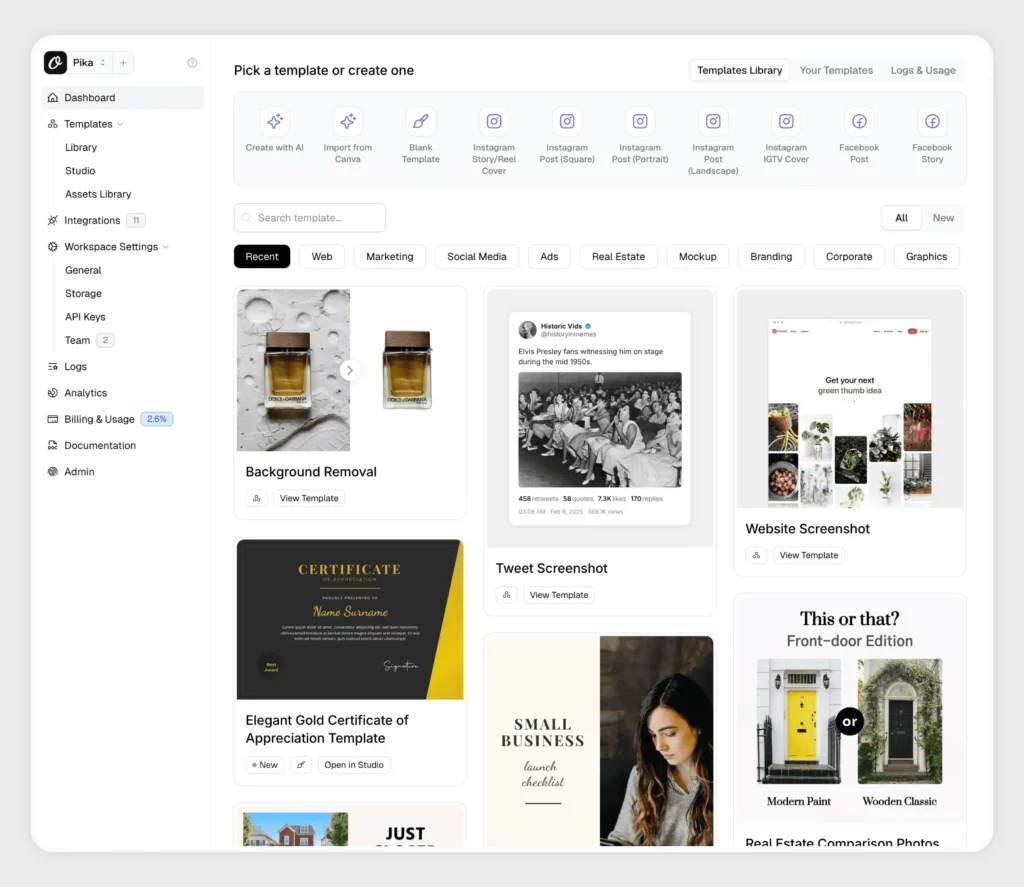Click the Facebook Story template icon

click(931, 120)
